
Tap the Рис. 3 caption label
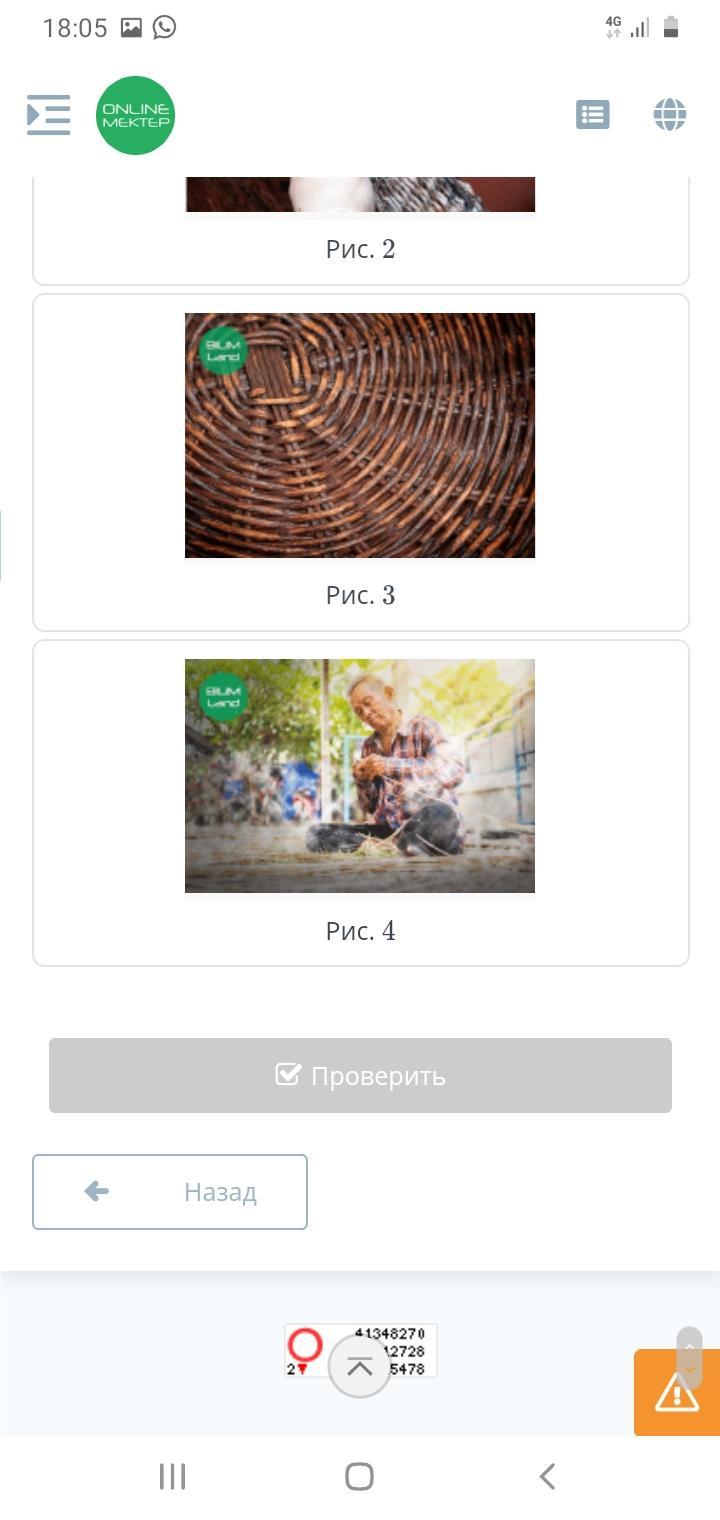(361, 595)
